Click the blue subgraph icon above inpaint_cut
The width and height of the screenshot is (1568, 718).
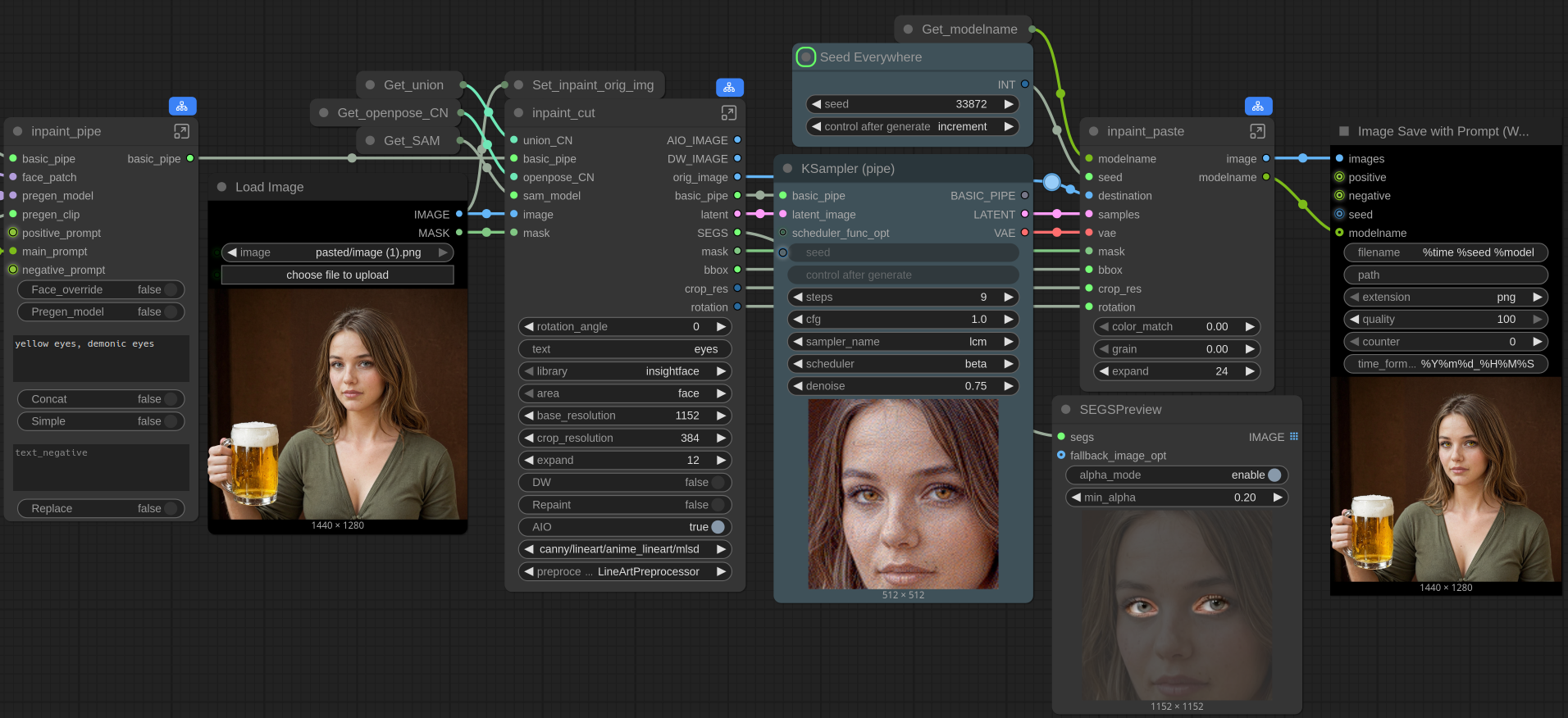[x=729, y=87]
